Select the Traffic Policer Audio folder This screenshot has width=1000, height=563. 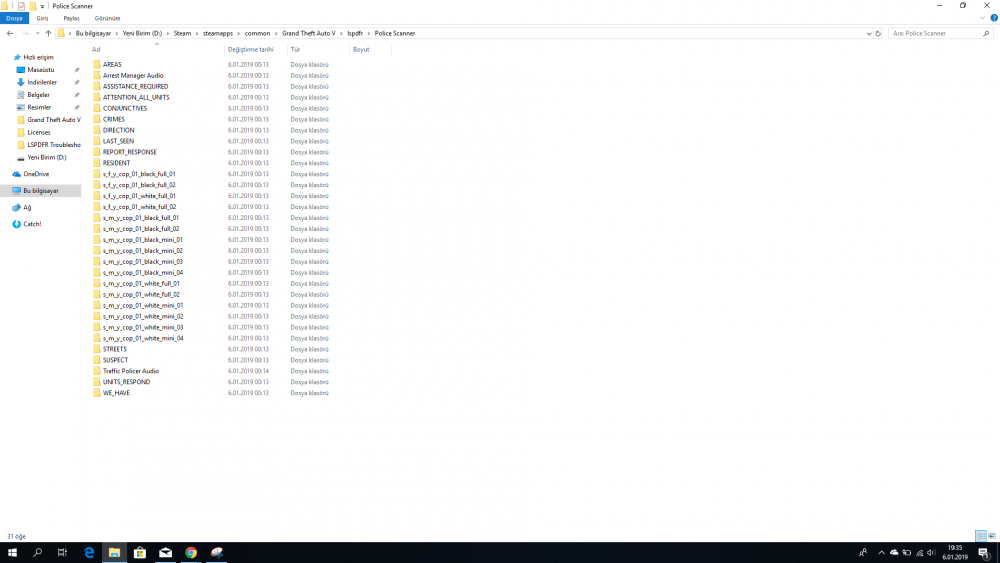(x=131, y=371)
